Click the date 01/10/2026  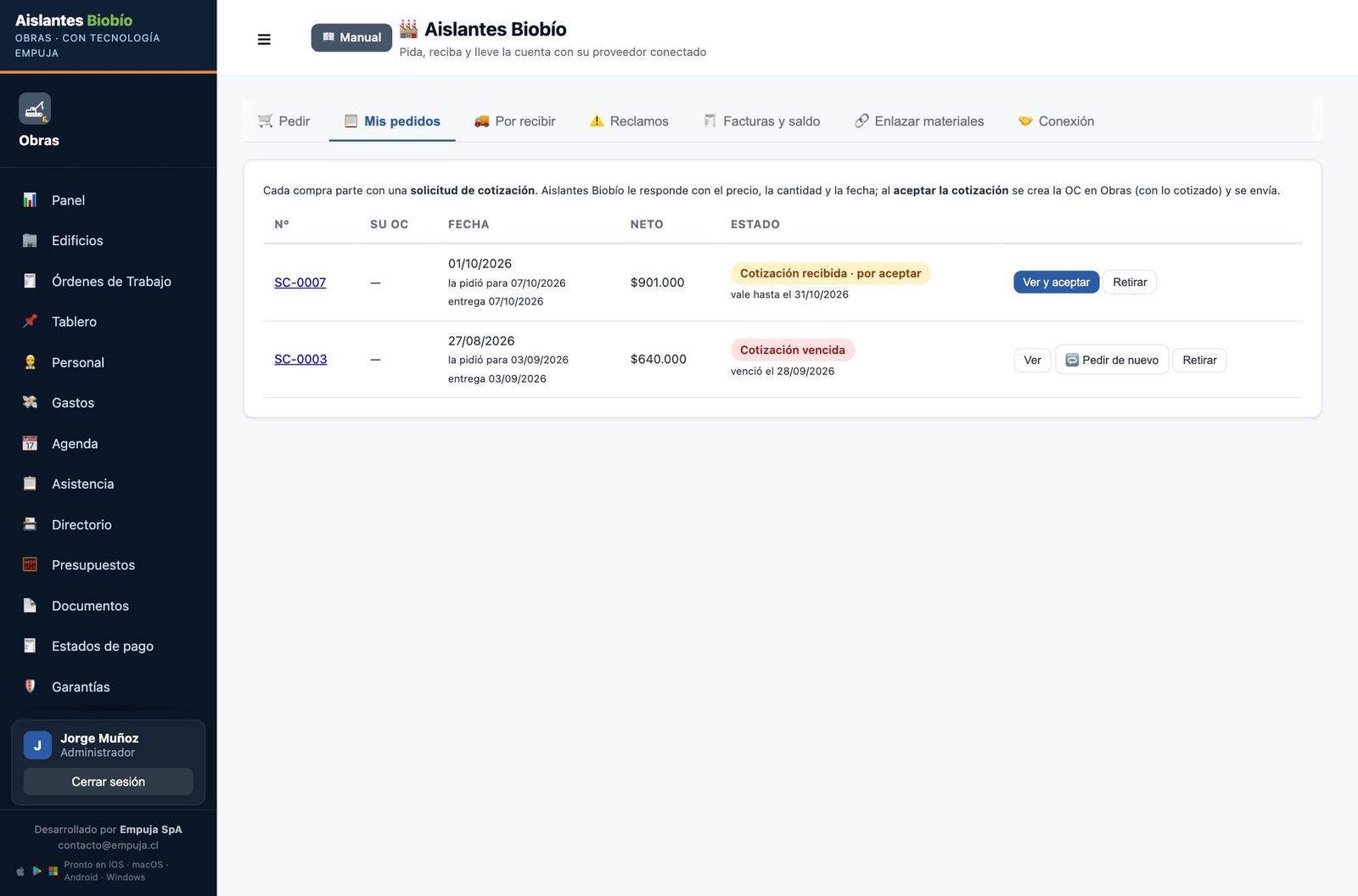pos(480,264)
